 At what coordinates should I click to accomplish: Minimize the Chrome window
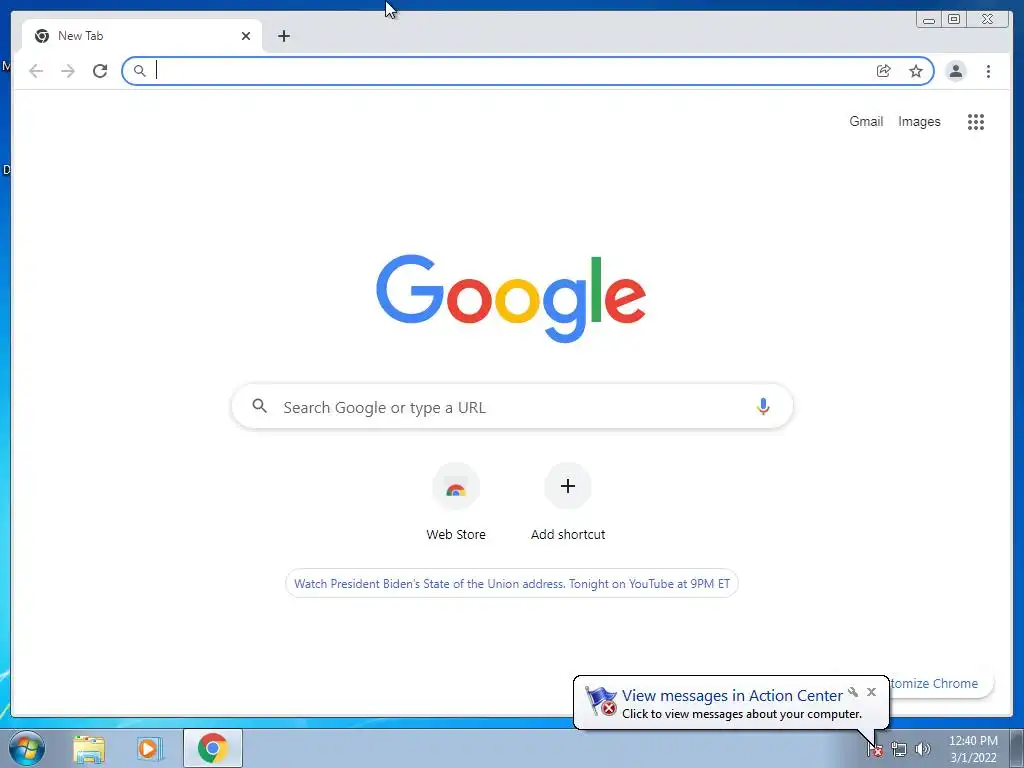929,20
